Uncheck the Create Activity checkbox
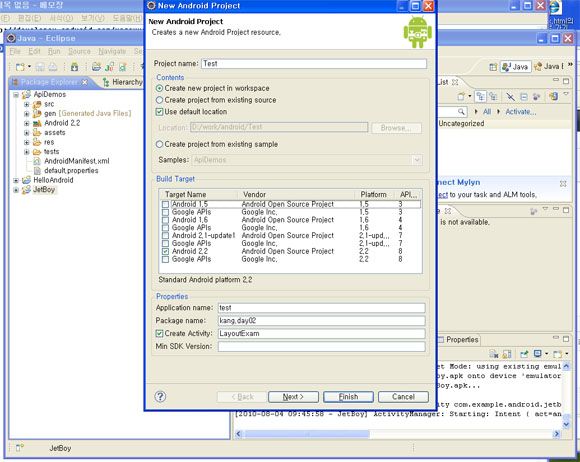 (159, 333)
